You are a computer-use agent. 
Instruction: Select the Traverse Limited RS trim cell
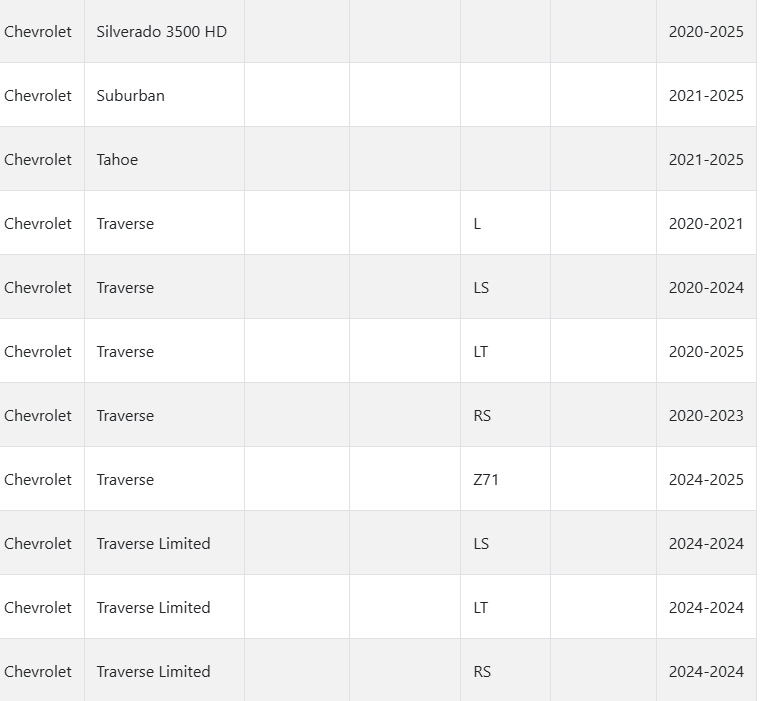pos(482,672)
